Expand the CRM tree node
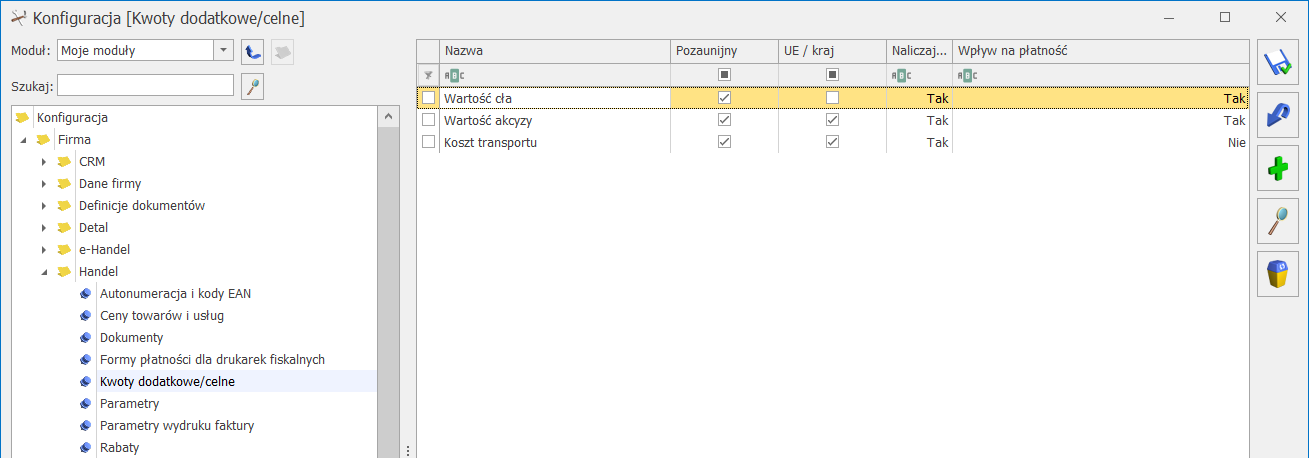The height and width of the screenshot is (458, 1309). click(x=43, y=161)
